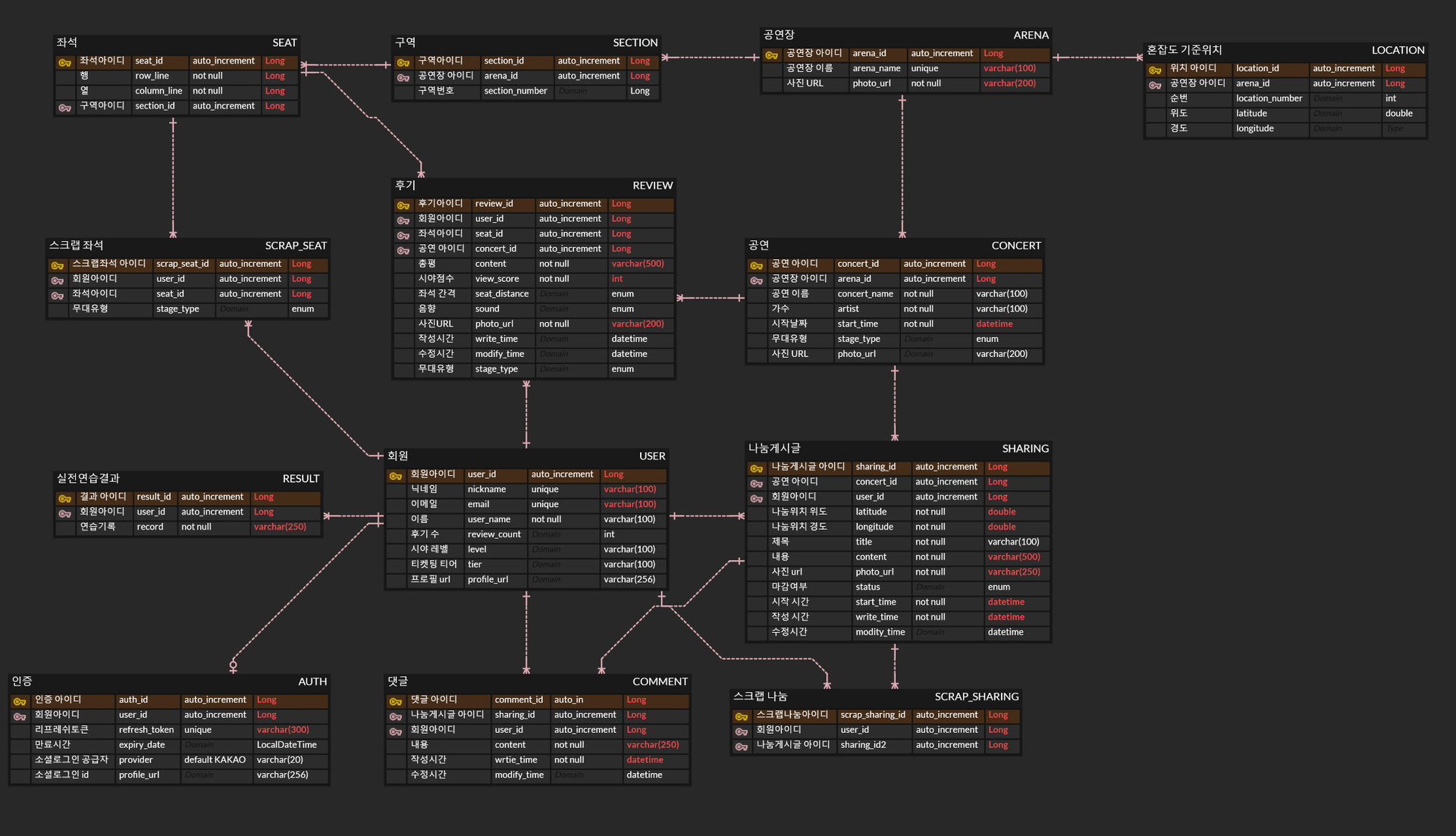Click the foreign key icon of concert_id in REVIEW

[403, 250]
